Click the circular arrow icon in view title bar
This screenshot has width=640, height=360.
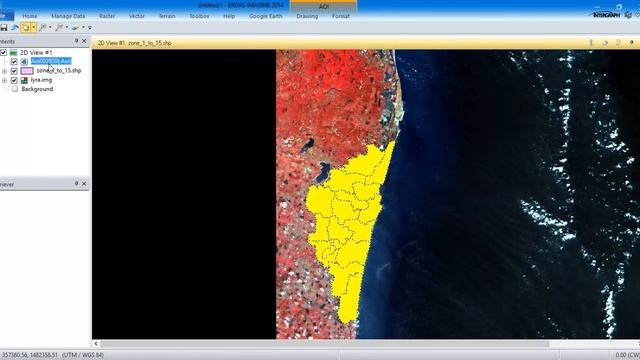click(604, 42)
